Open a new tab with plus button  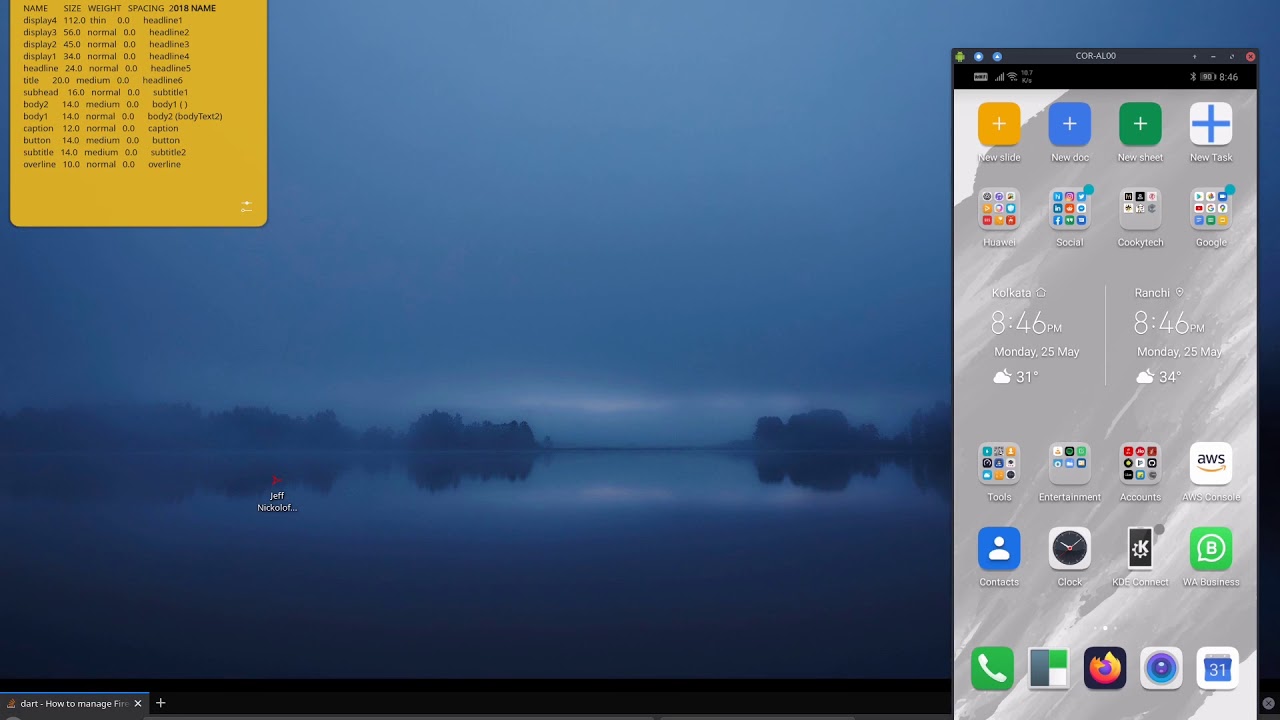pyautogui.click(x=160, y=703)
